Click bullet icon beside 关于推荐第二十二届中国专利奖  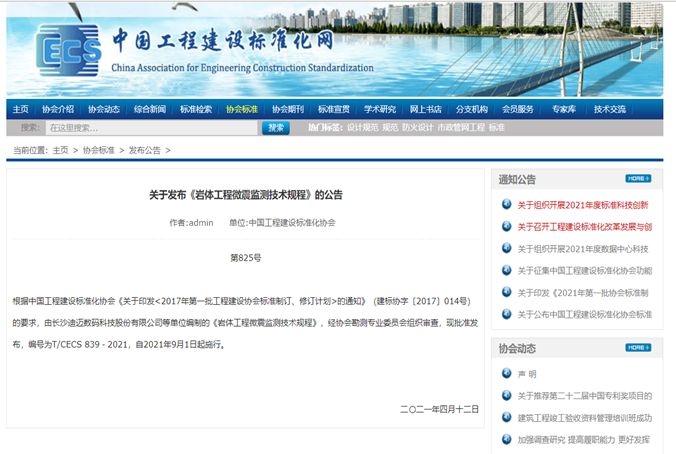507,395
